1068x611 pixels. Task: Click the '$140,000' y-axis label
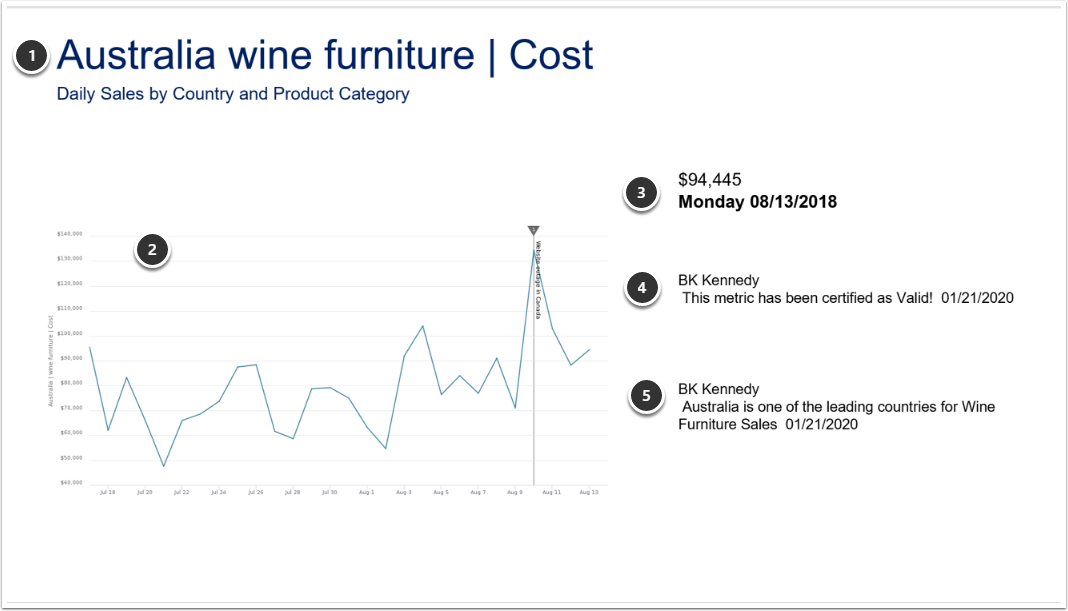point(71,233)
